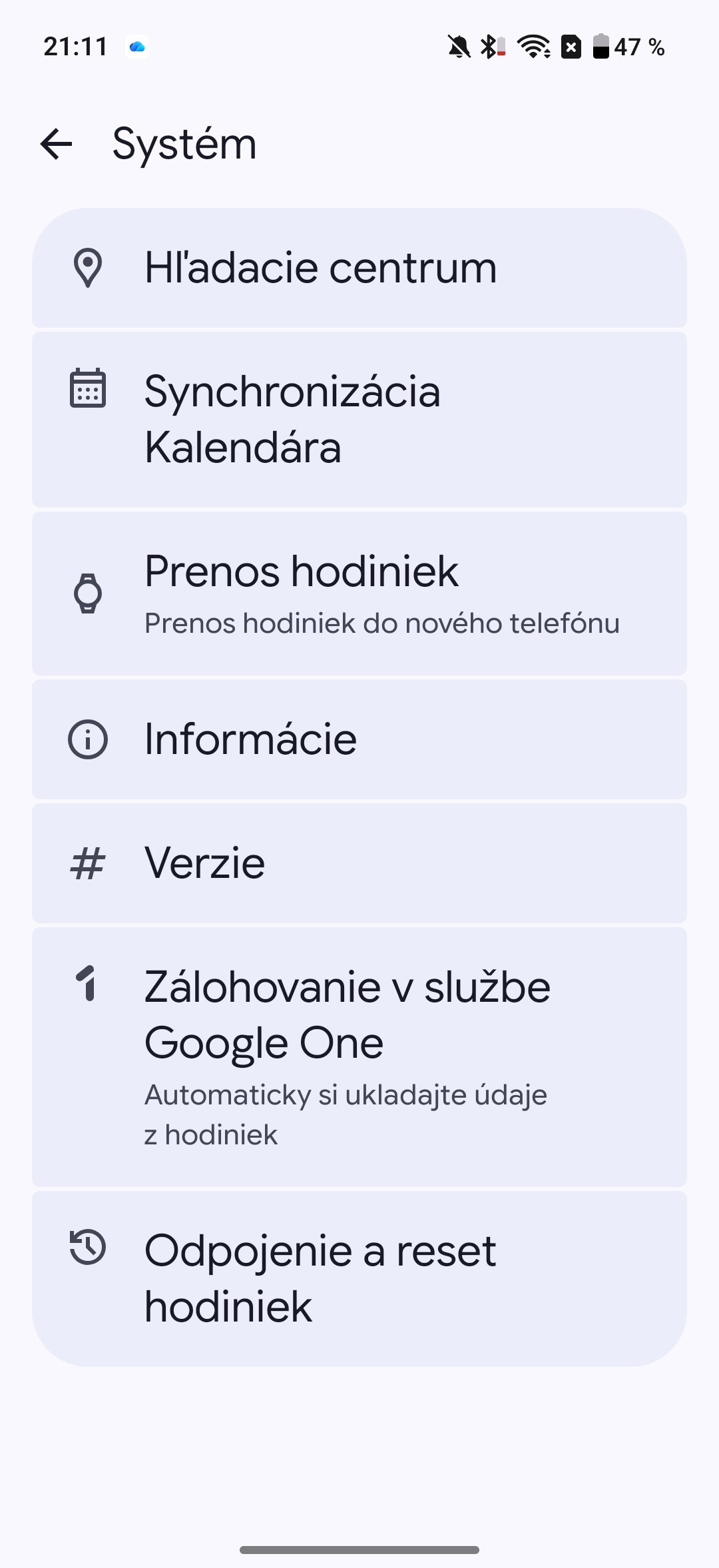Select Odpojenie a reset hodiniek

tap(359, 1278)
